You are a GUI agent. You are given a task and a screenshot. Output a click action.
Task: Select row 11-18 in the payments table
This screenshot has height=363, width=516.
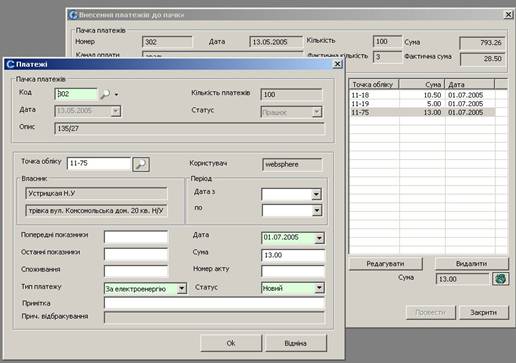(x=422, y=95)
